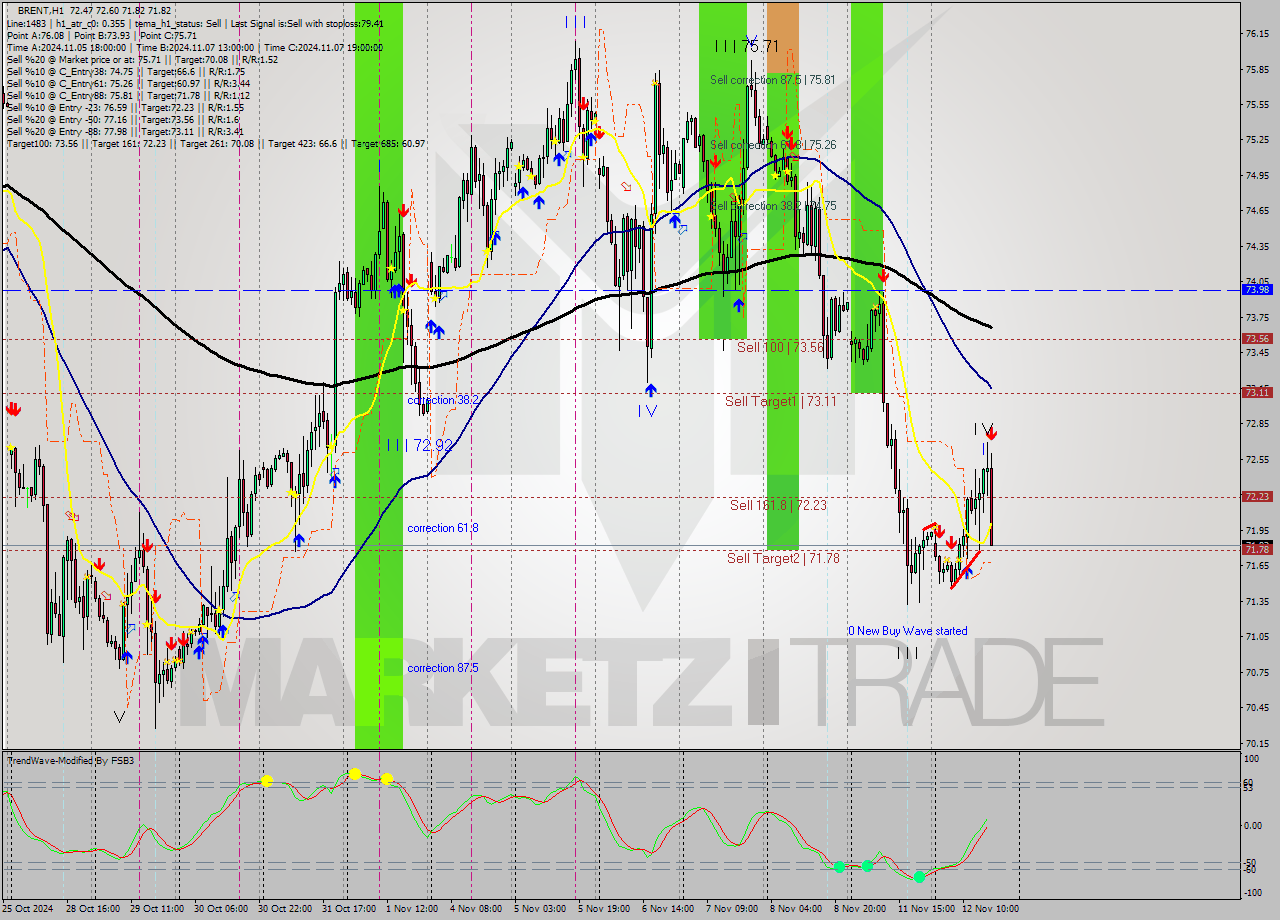Click the 'correction 38.2' label
Viewport: 1280px width, 920px height.
pos(443,400)
